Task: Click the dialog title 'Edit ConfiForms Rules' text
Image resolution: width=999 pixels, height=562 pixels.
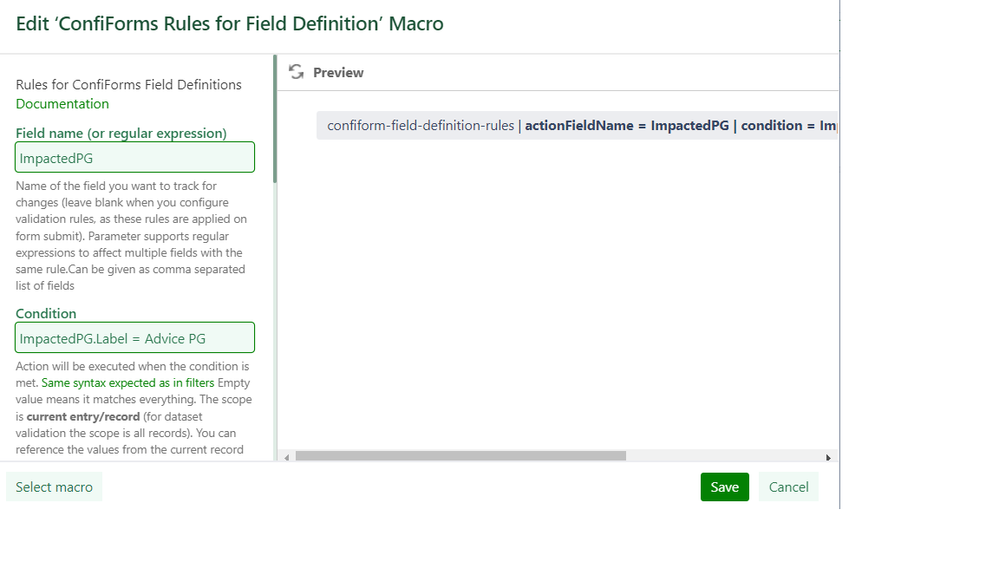Action: click(x=229, y=24)
